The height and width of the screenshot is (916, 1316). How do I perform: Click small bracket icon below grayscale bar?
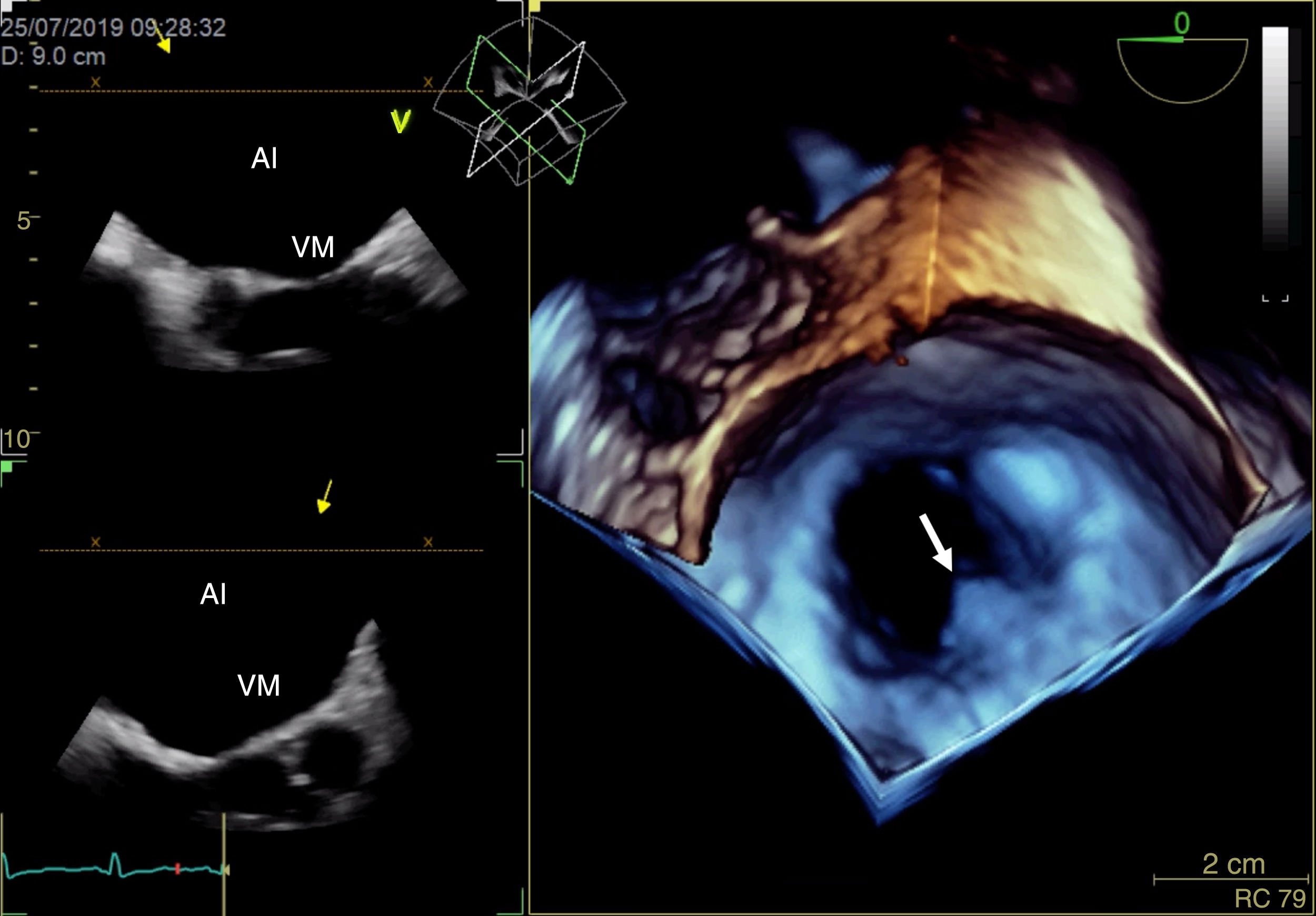point(1275,298)
